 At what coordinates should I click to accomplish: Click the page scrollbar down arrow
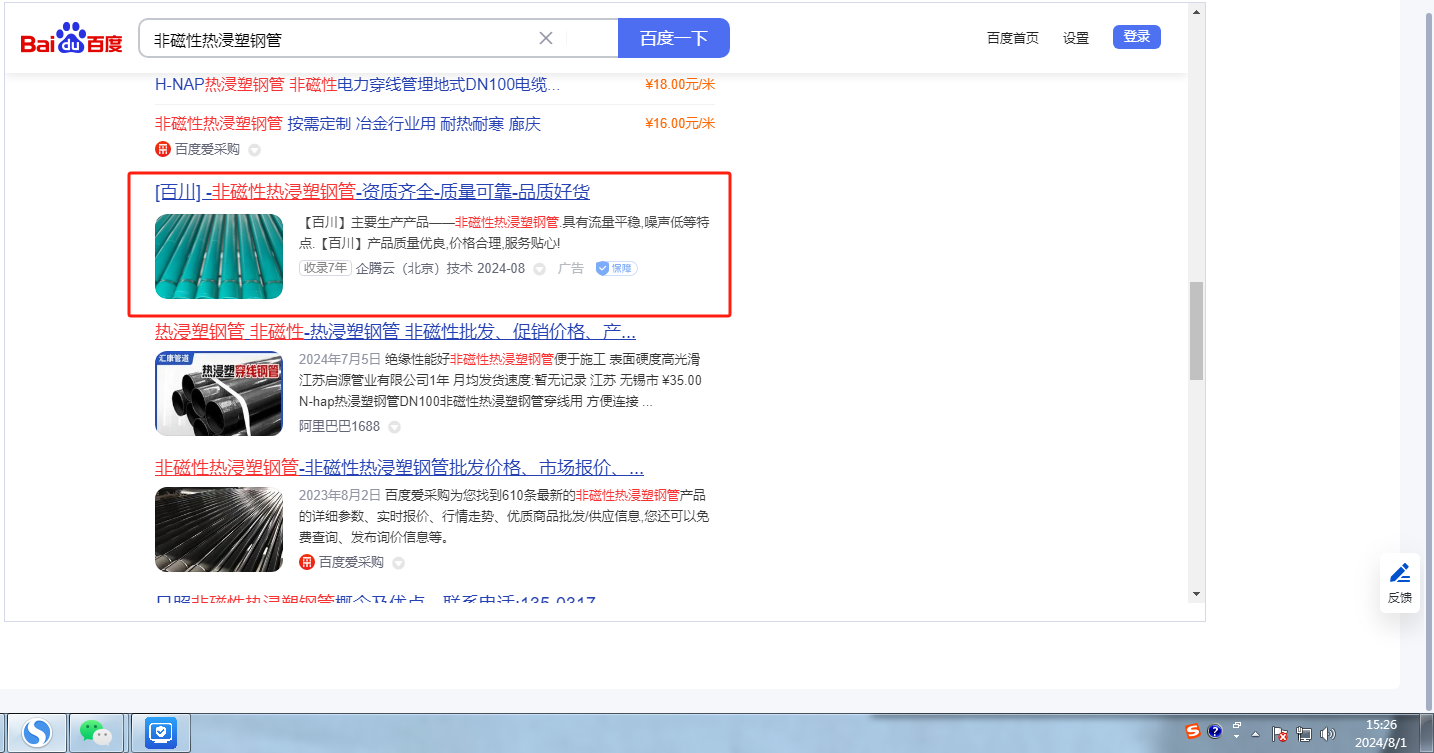click(x=1196, y=593)
